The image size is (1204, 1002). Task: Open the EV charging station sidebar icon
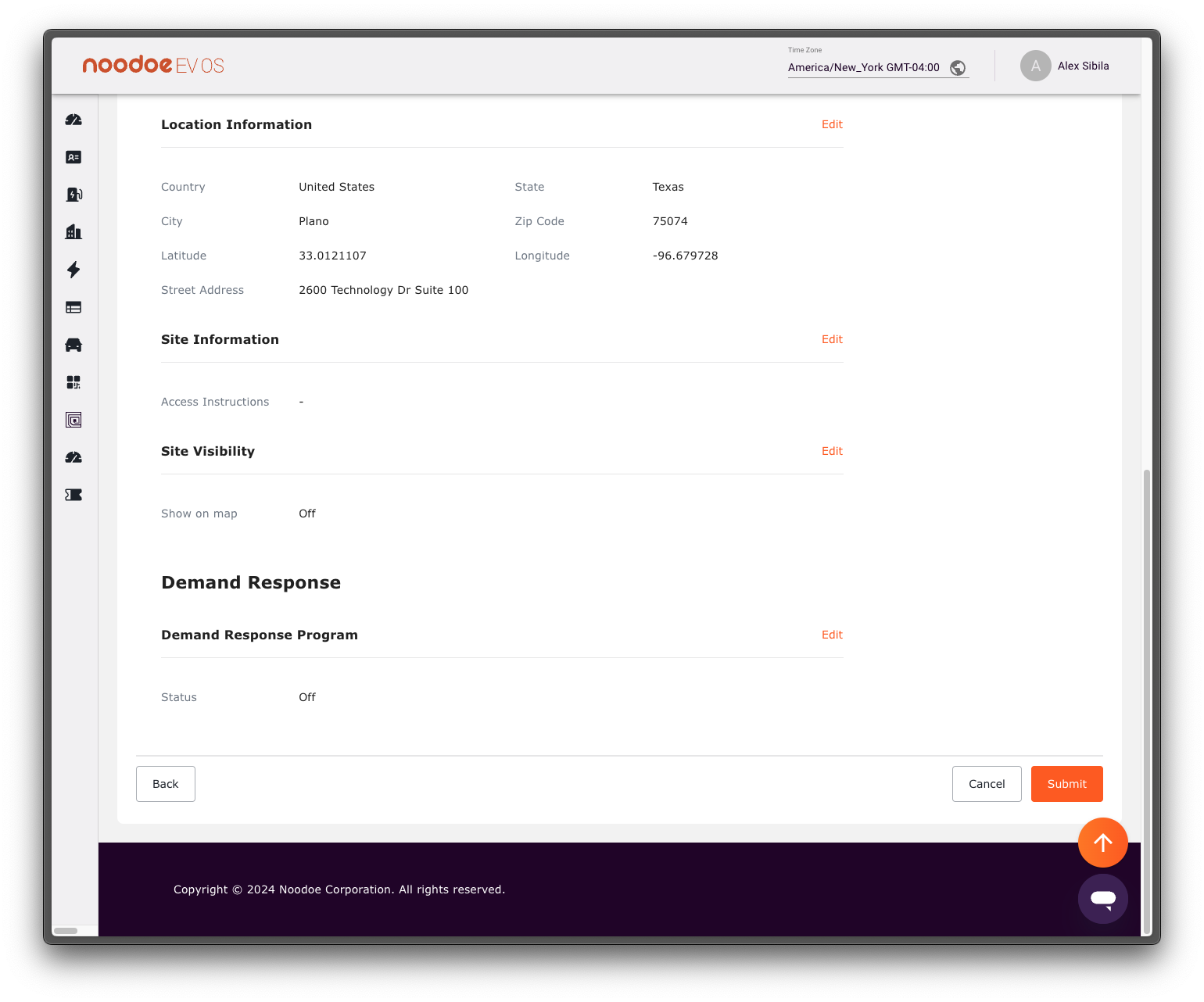73,195
